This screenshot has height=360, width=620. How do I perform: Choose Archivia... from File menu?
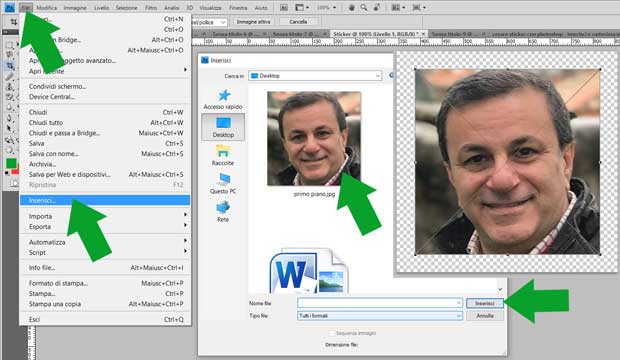pyautogui.click(x=105, y=164)
